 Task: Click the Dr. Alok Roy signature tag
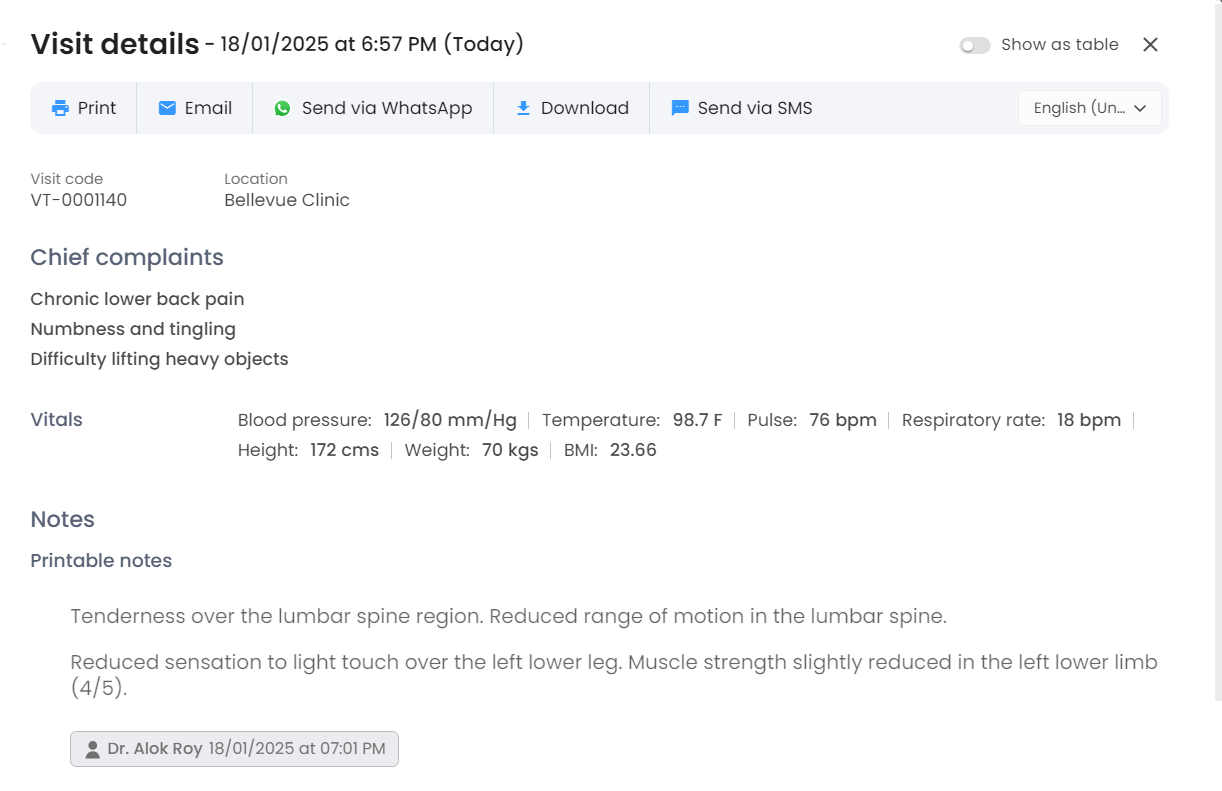pos(235,749)
